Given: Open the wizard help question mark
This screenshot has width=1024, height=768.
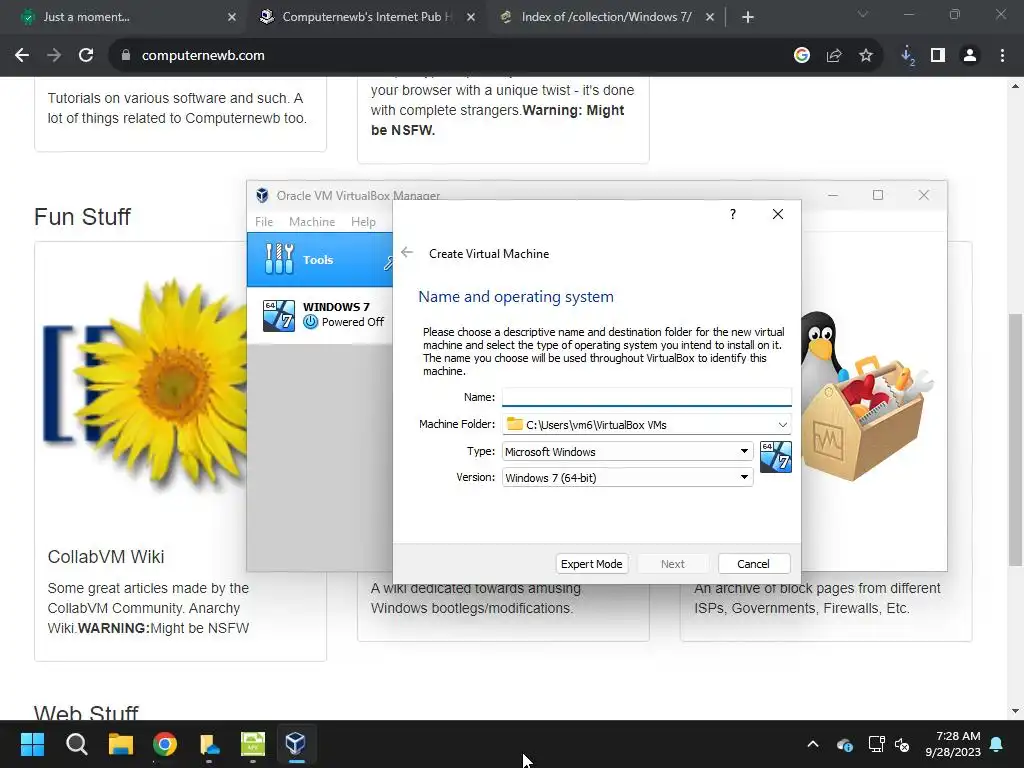Looking at the screenshot, I should (733, 214).
